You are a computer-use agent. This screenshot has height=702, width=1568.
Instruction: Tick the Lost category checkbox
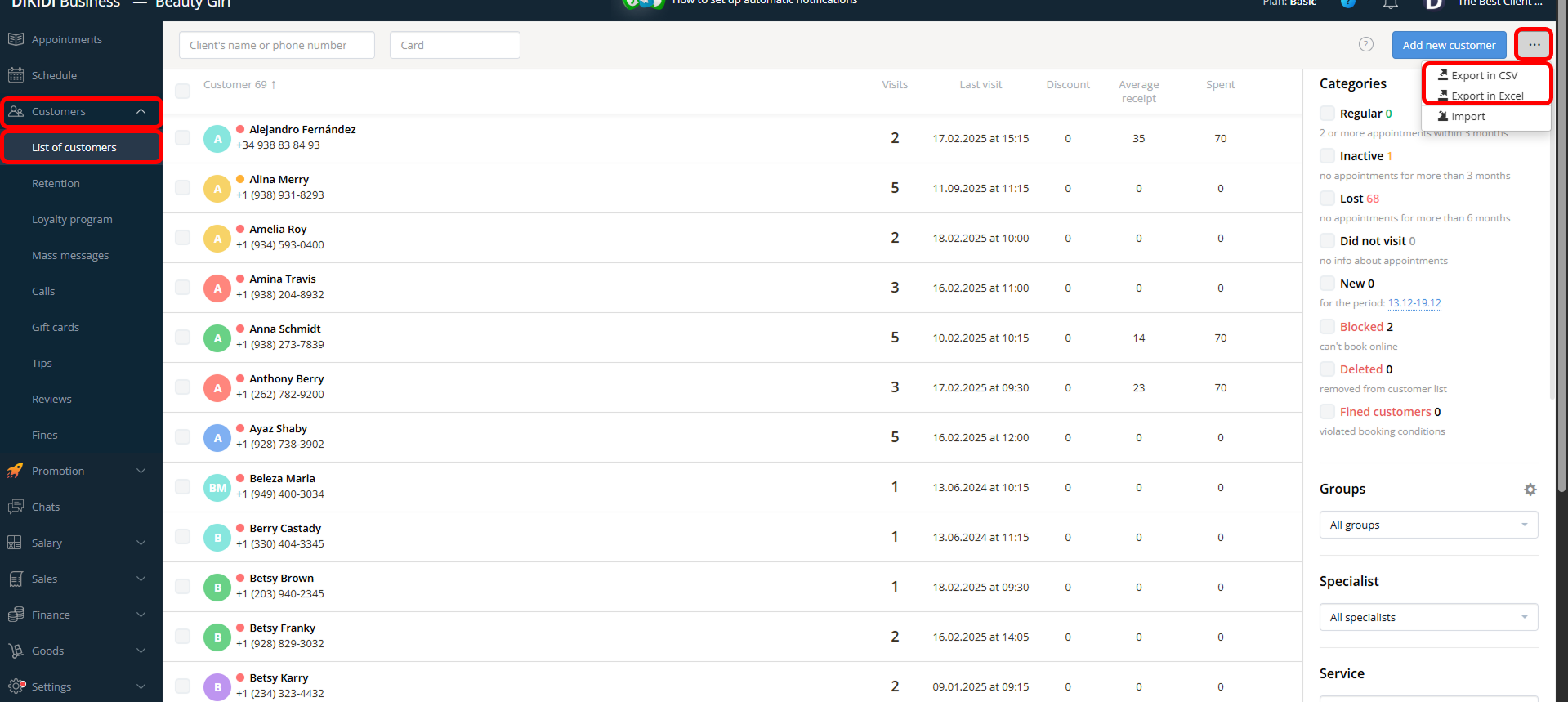(x=1327, y=199)
